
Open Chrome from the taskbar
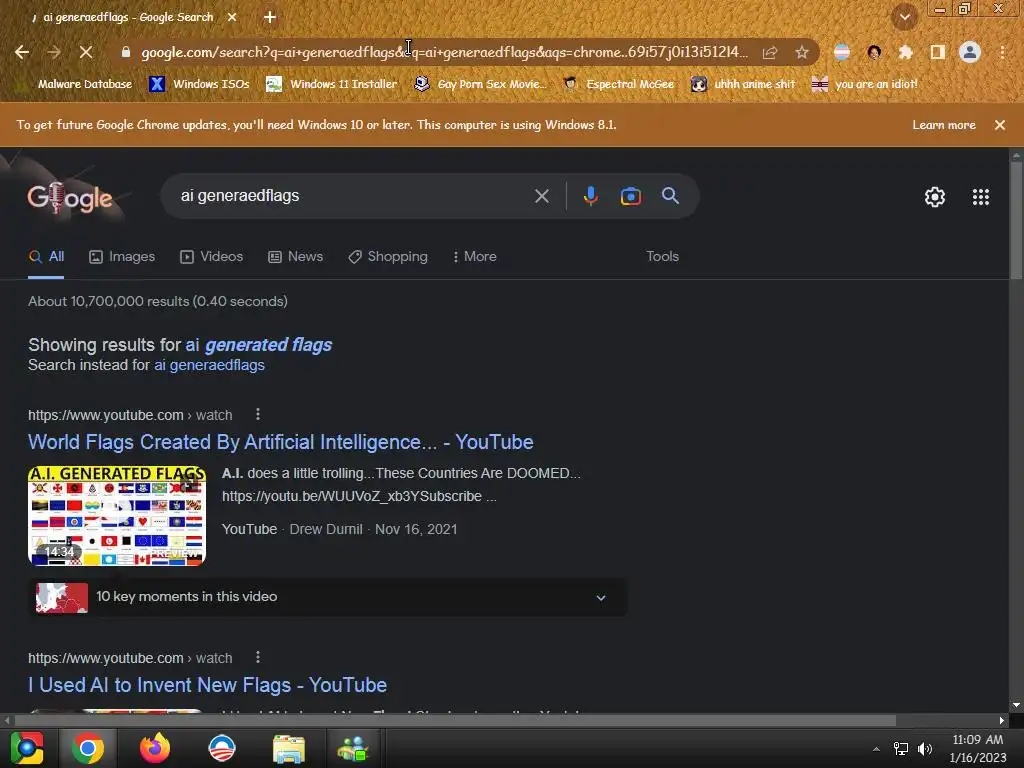pyautogui.click(x=88, y=748)
